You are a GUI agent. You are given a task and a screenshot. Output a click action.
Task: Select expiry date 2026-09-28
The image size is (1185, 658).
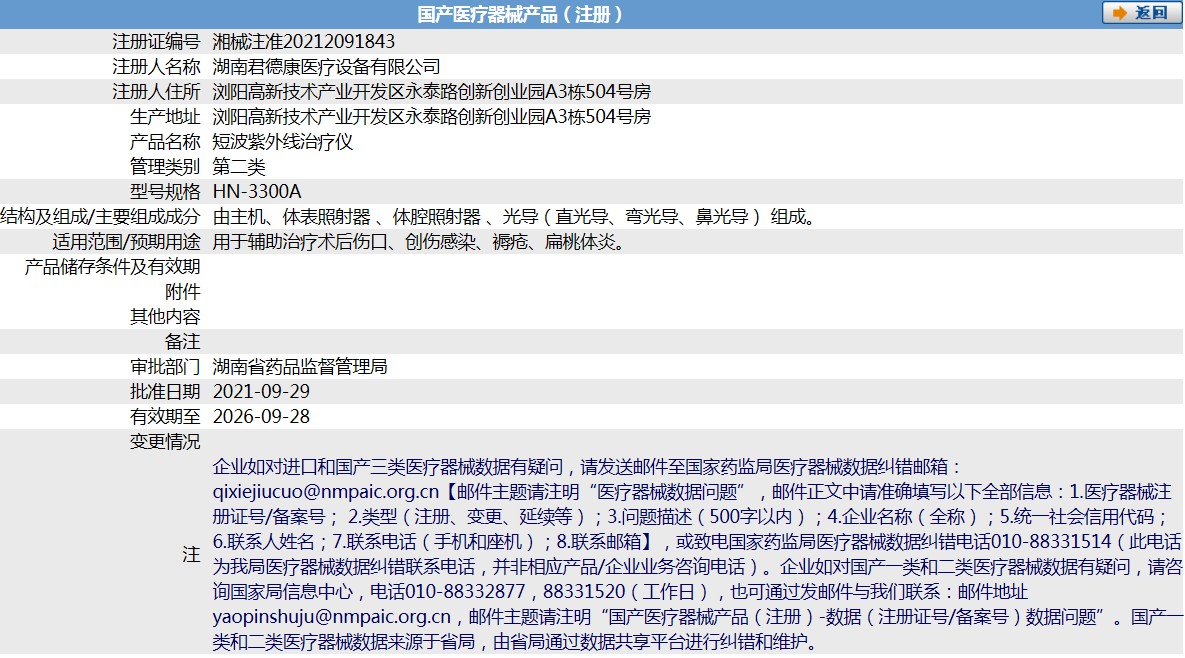(x=261, y=416)
